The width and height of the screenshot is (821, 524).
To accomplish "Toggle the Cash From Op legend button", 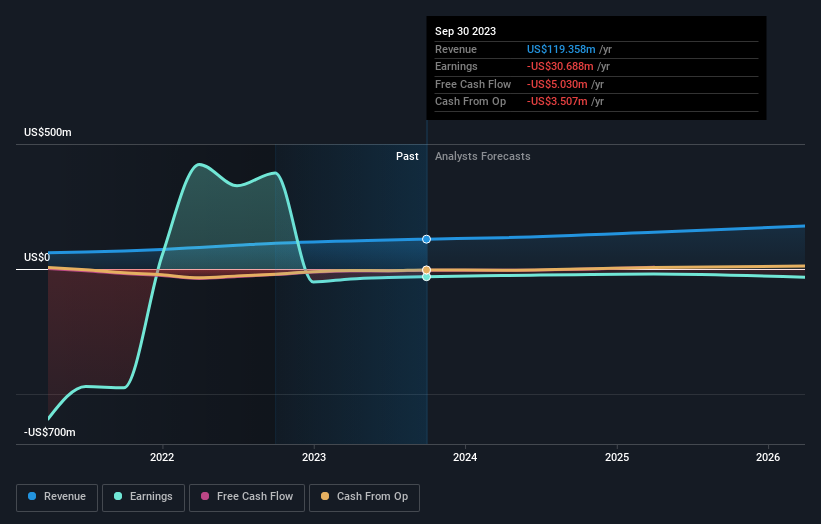I will point(364,497).
